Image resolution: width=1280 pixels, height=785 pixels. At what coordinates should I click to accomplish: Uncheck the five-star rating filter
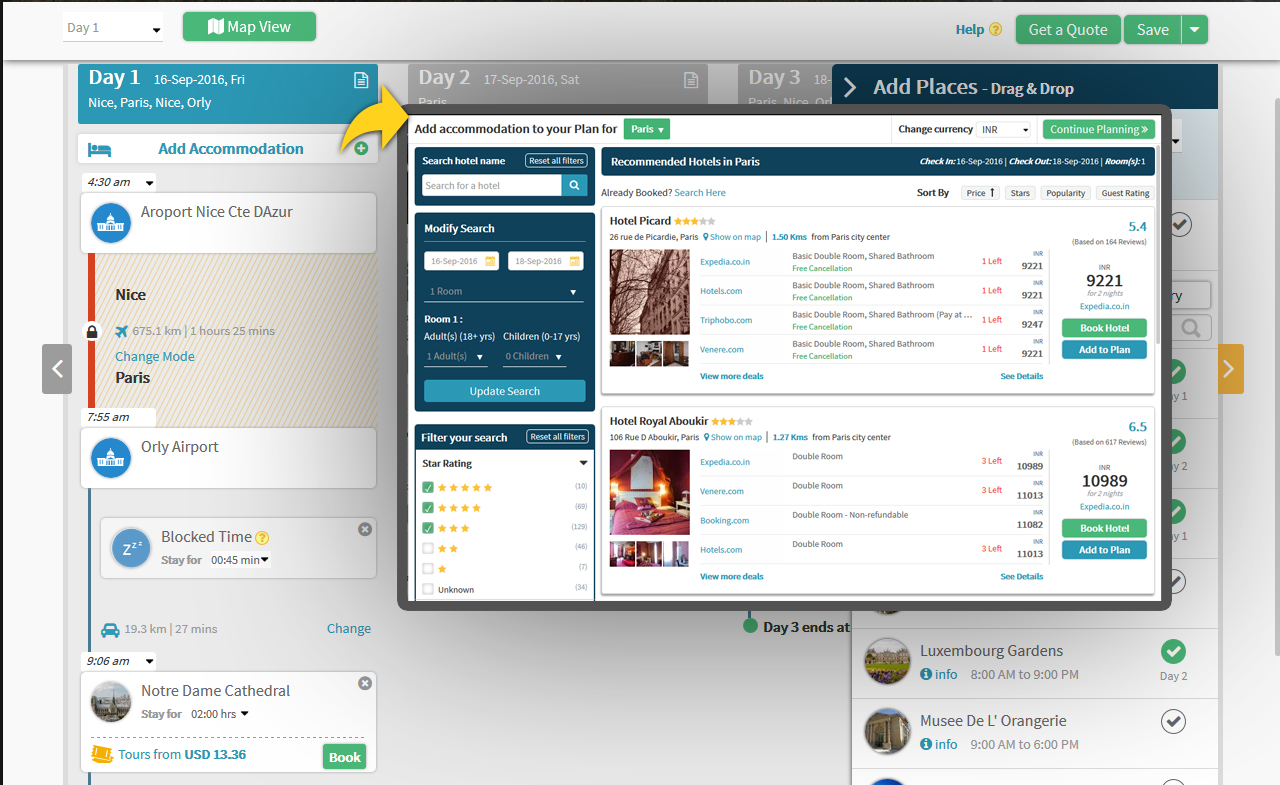428,488
